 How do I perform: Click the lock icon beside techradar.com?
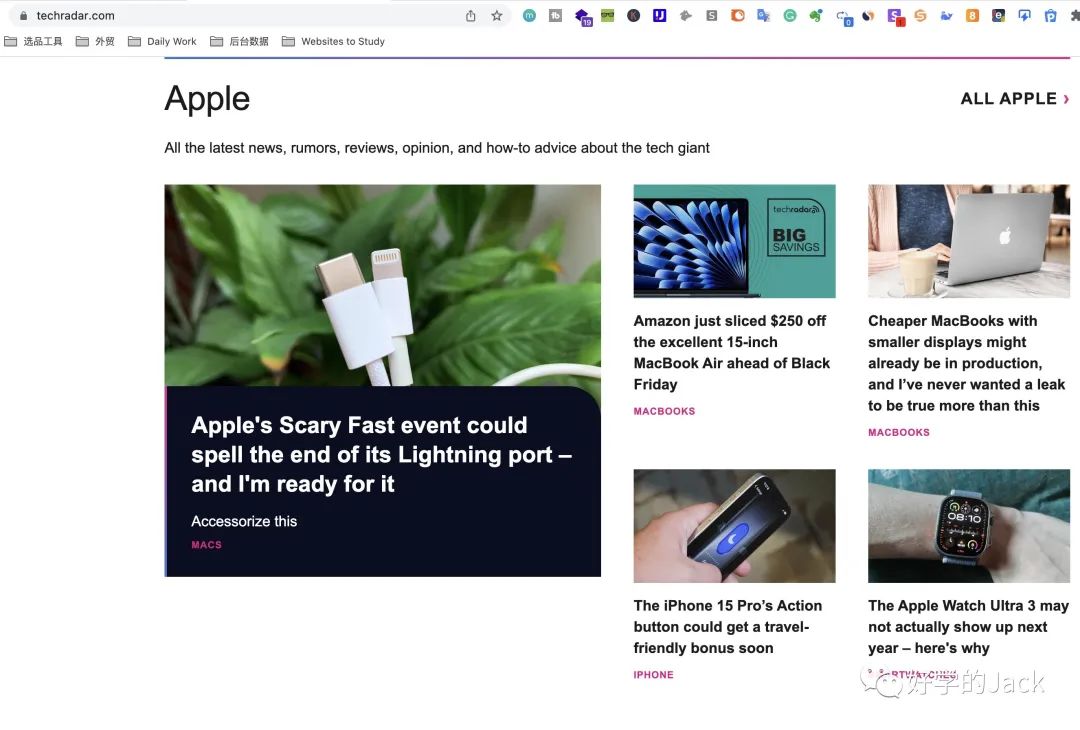pyautogui.click(x=23, y=15)
